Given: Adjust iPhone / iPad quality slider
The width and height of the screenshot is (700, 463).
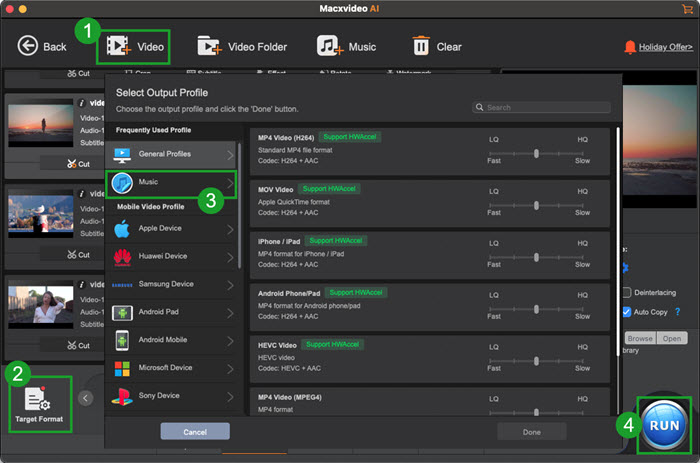Looking at the screenshot, I should [536, 257].
